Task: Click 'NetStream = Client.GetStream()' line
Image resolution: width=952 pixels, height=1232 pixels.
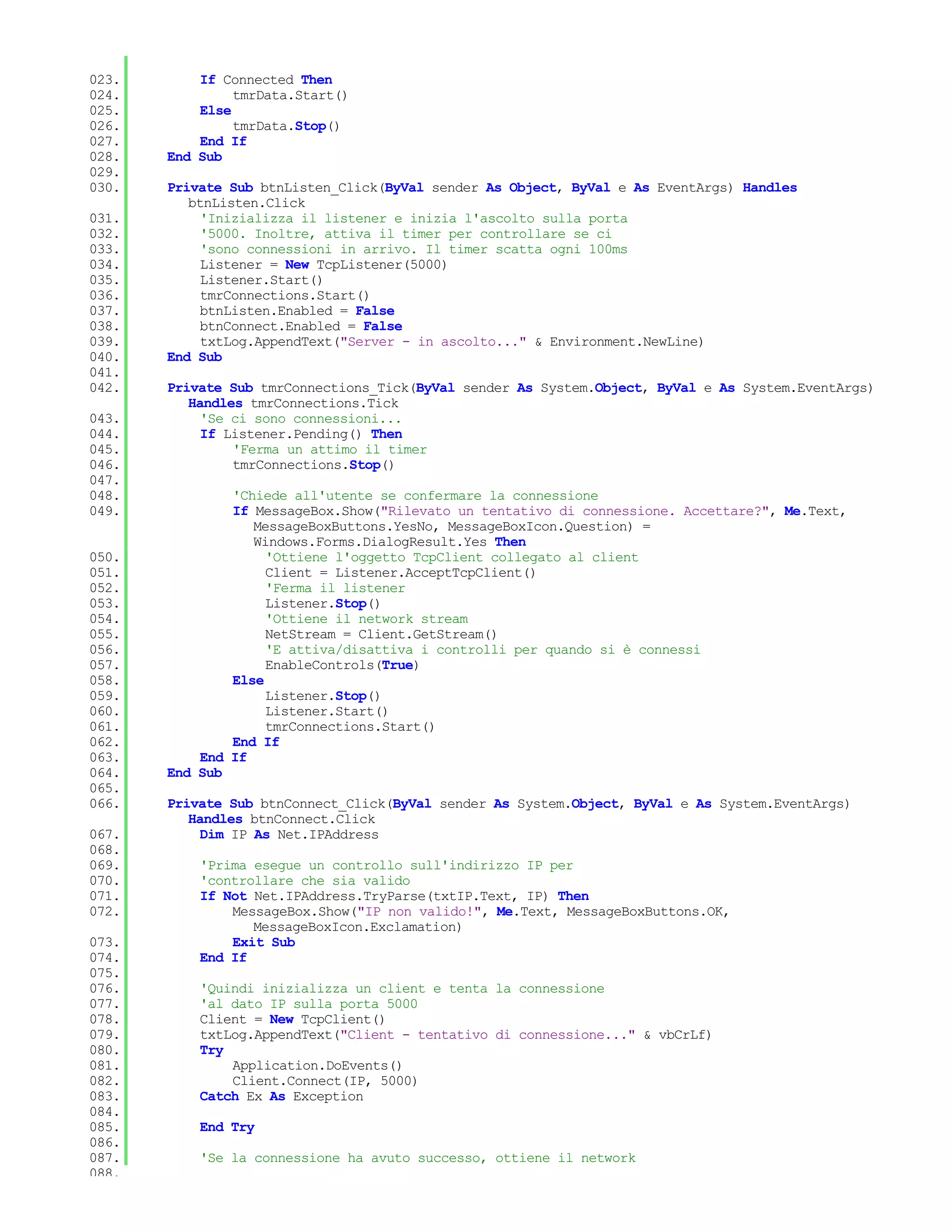Action: (381, 634)
